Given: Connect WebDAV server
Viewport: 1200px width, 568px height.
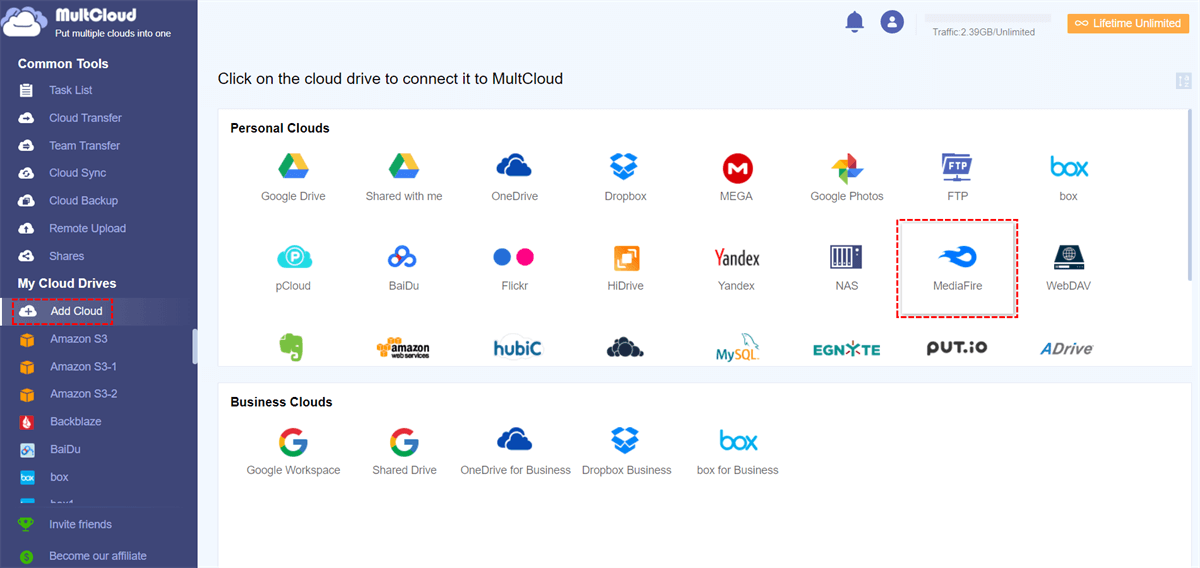Looking at the screenshot, I should pyautogui.click(x=1069, y=267).
